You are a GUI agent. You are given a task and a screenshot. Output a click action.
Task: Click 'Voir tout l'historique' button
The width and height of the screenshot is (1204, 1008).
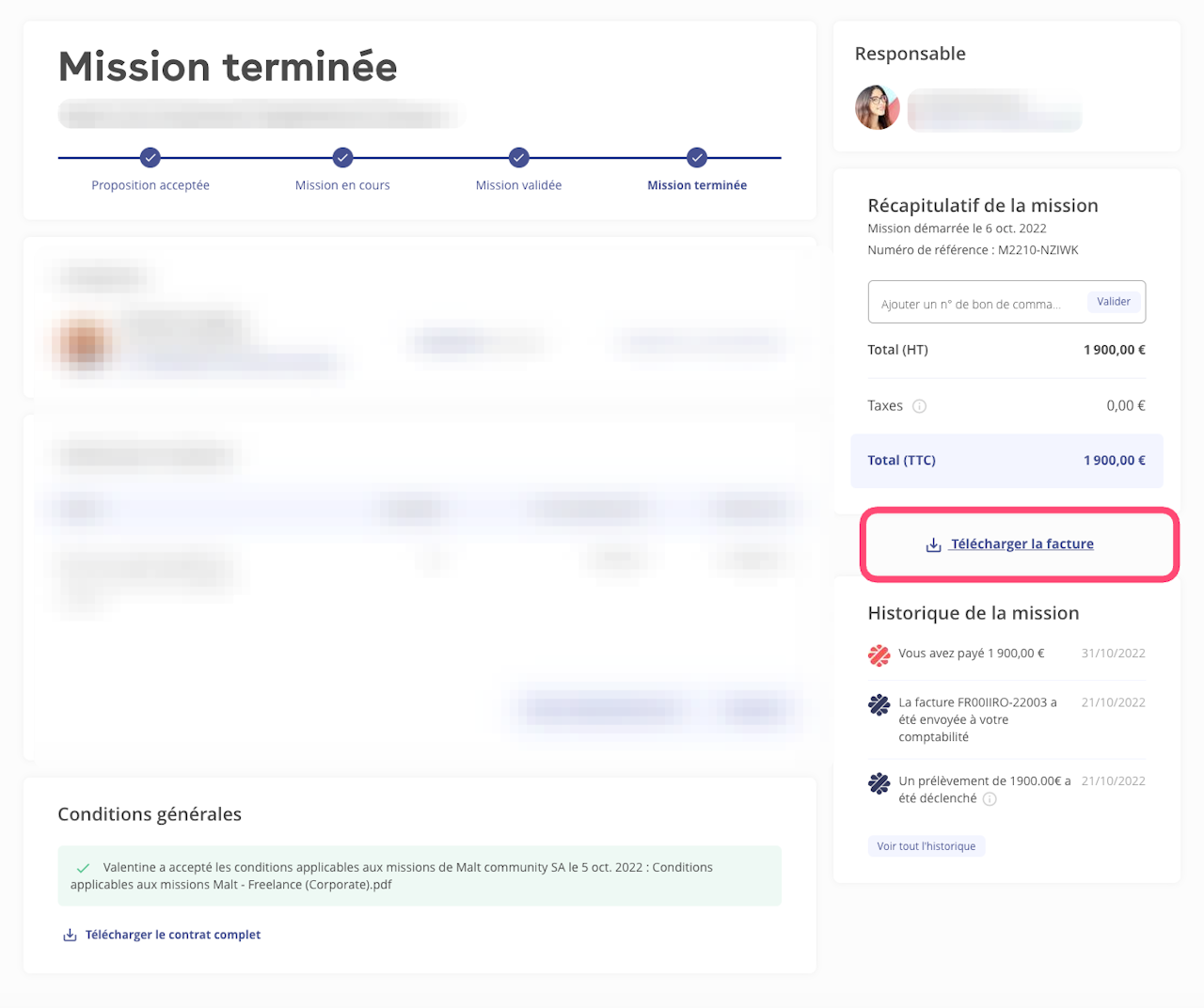pyautogui.click(x=926, y=846)
